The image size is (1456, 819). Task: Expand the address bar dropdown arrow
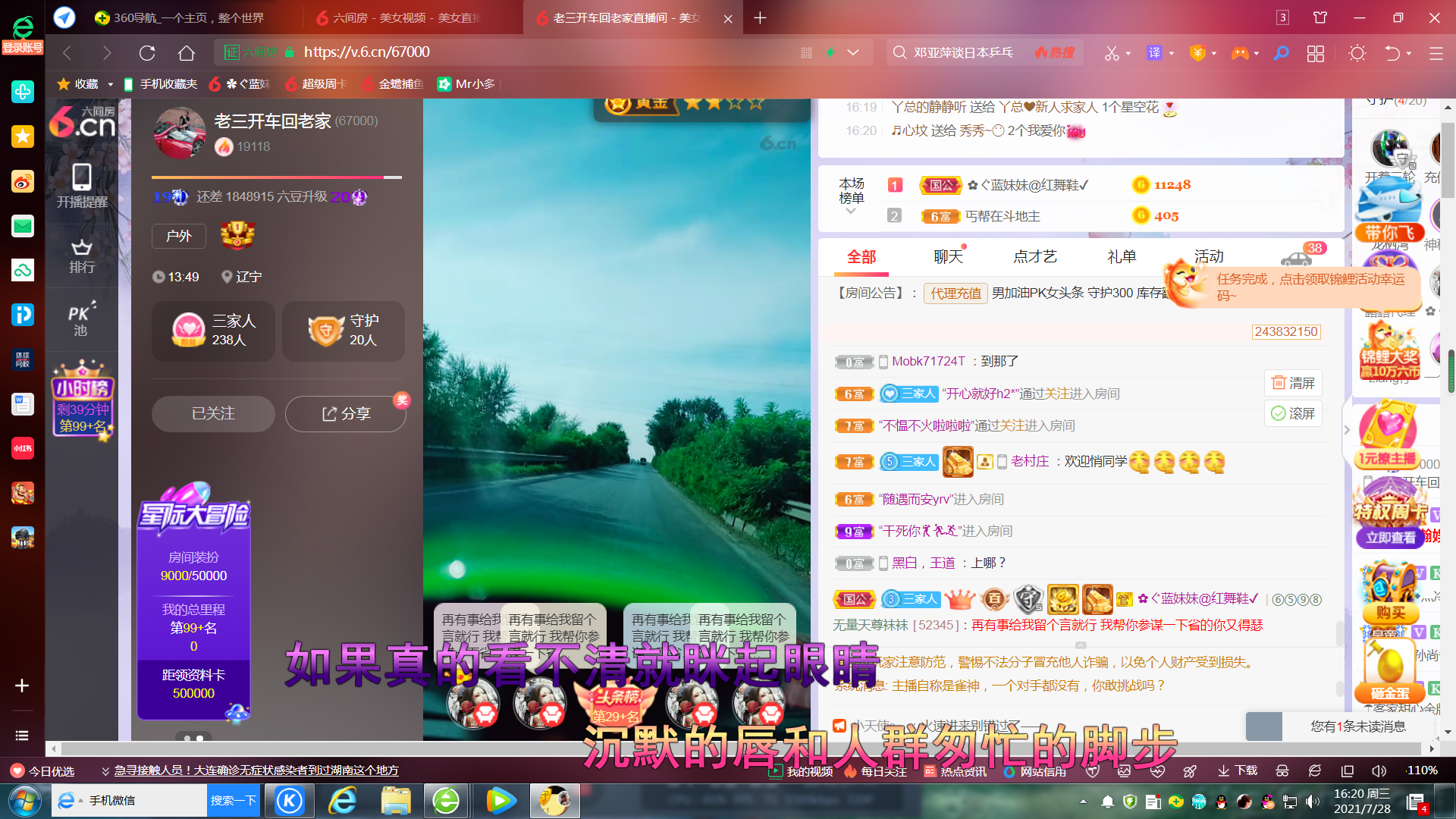click(x=853, y=53)
